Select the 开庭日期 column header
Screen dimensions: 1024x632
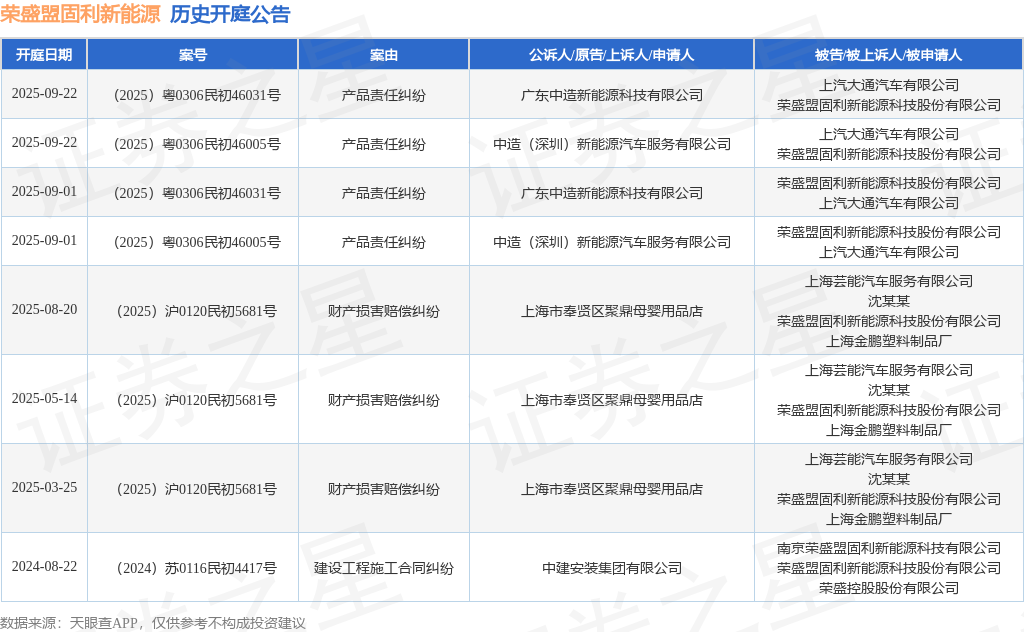click(x=44, y=55)
